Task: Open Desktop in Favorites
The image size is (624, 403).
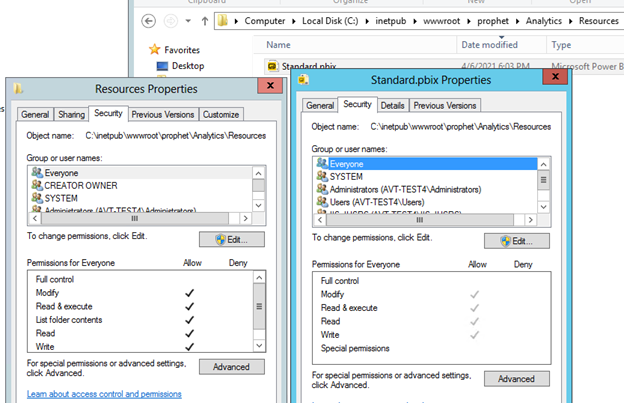Action: click(x=188, y=66)
